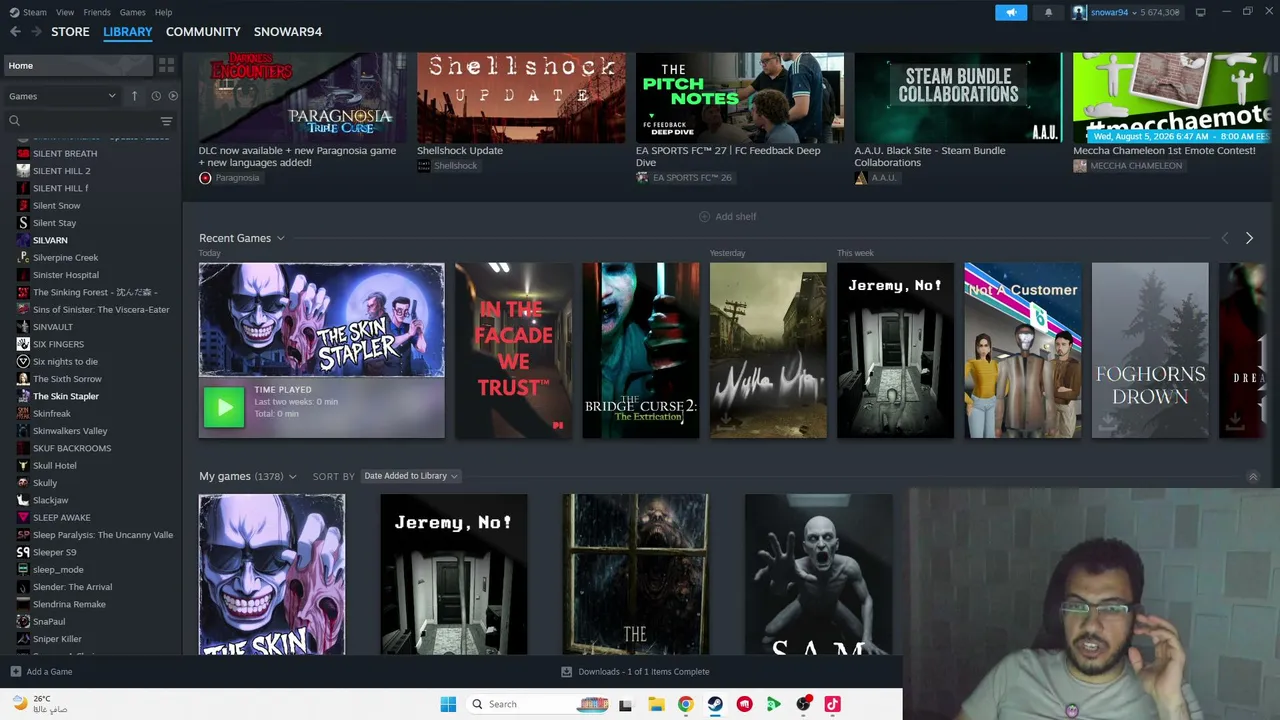
Task: Click the Paragnosia icon under the news card
Action: click(205, 178)
